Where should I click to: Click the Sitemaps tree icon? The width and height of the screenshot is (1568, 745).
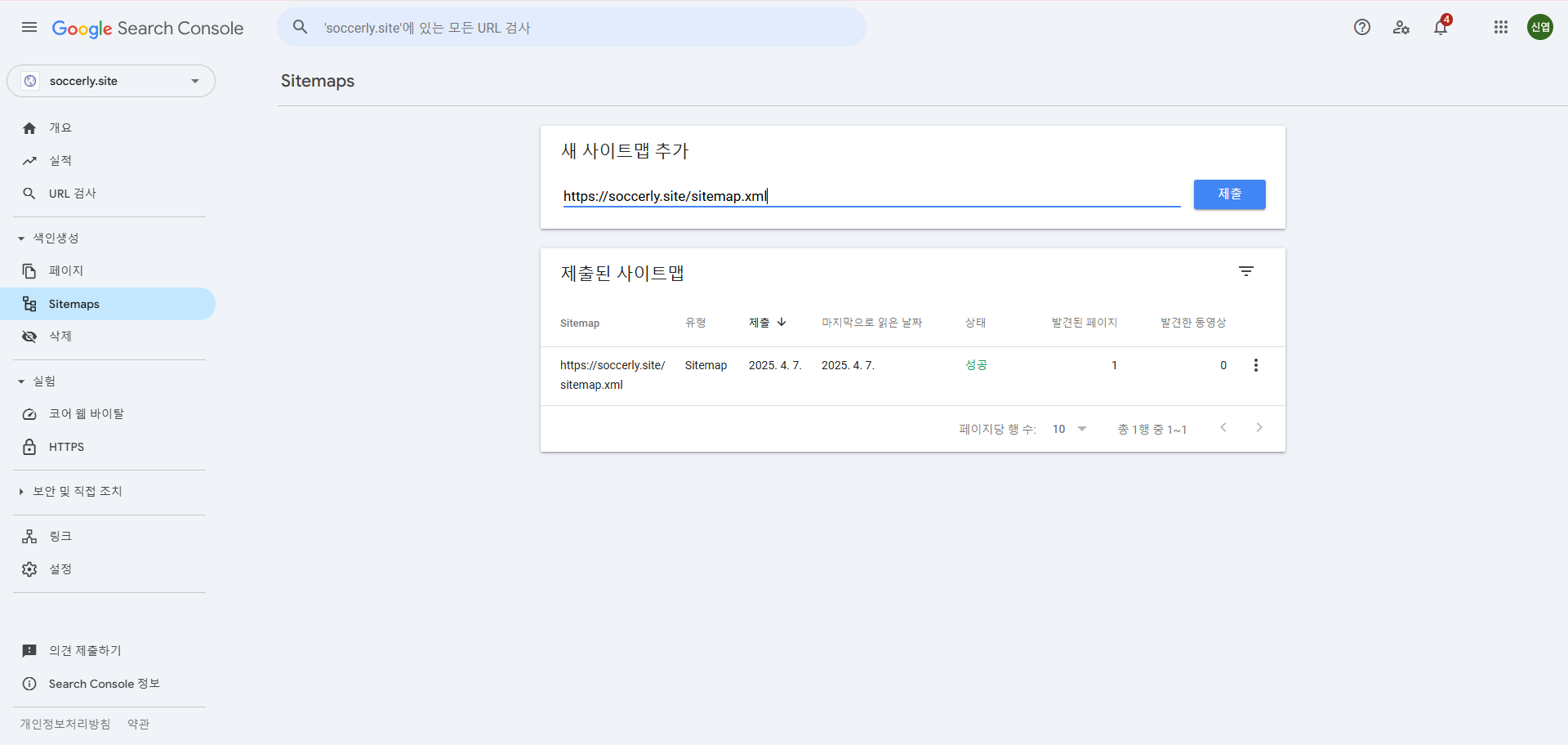point(29,304)
